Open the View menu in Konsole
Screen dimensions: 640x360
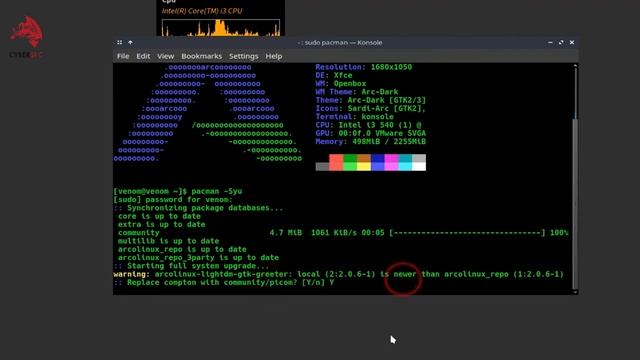pos(165,56)
